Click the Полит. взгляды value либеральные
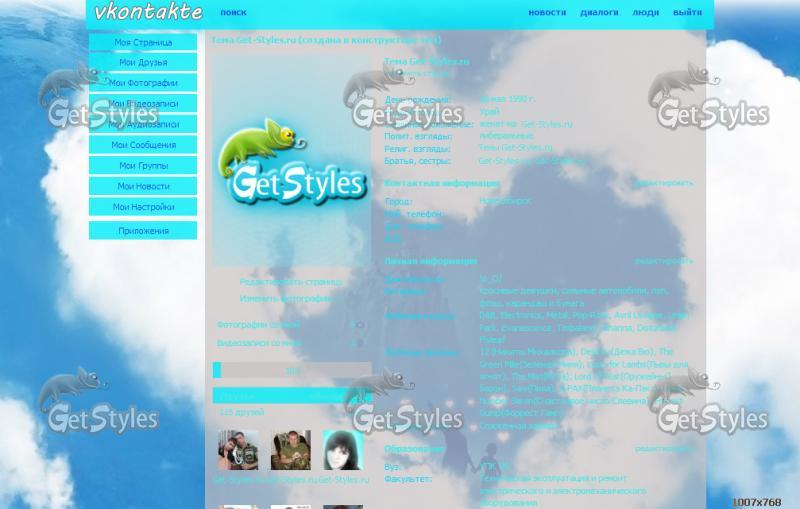Screen dimensions: 800x509 (x=506, y=136)
